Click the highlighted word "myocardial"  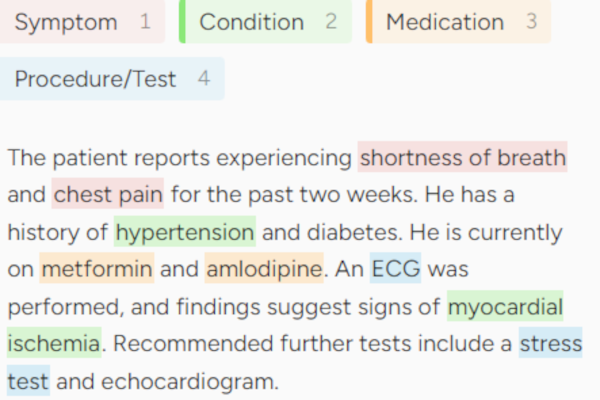click(x=505, y=306)
